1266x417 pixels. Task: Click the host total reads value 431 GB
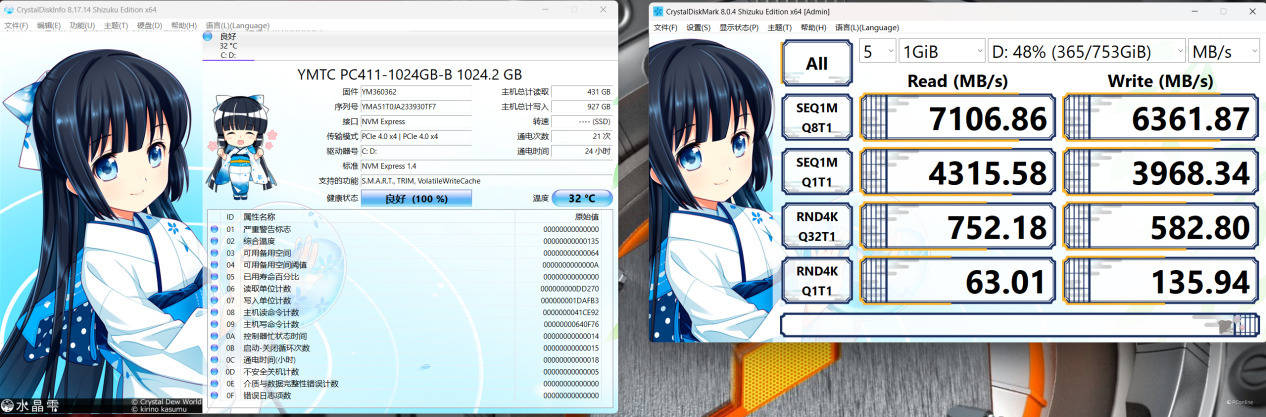click(x=582, y=92)
